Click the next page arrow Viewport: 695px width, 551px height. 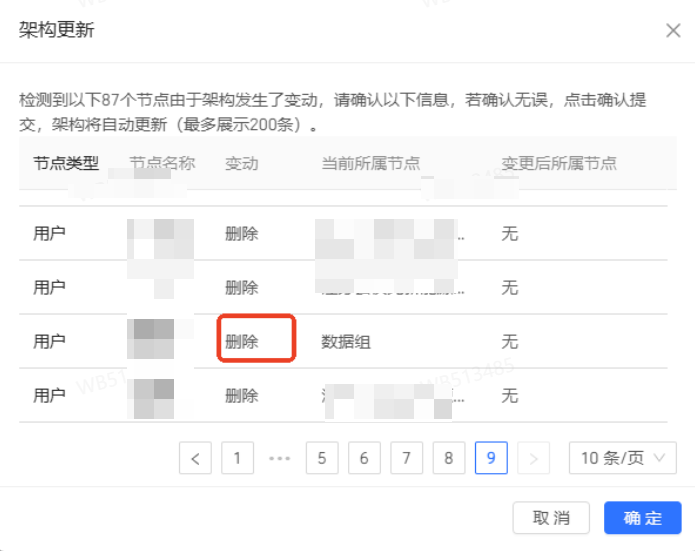[x=533, y=459]
